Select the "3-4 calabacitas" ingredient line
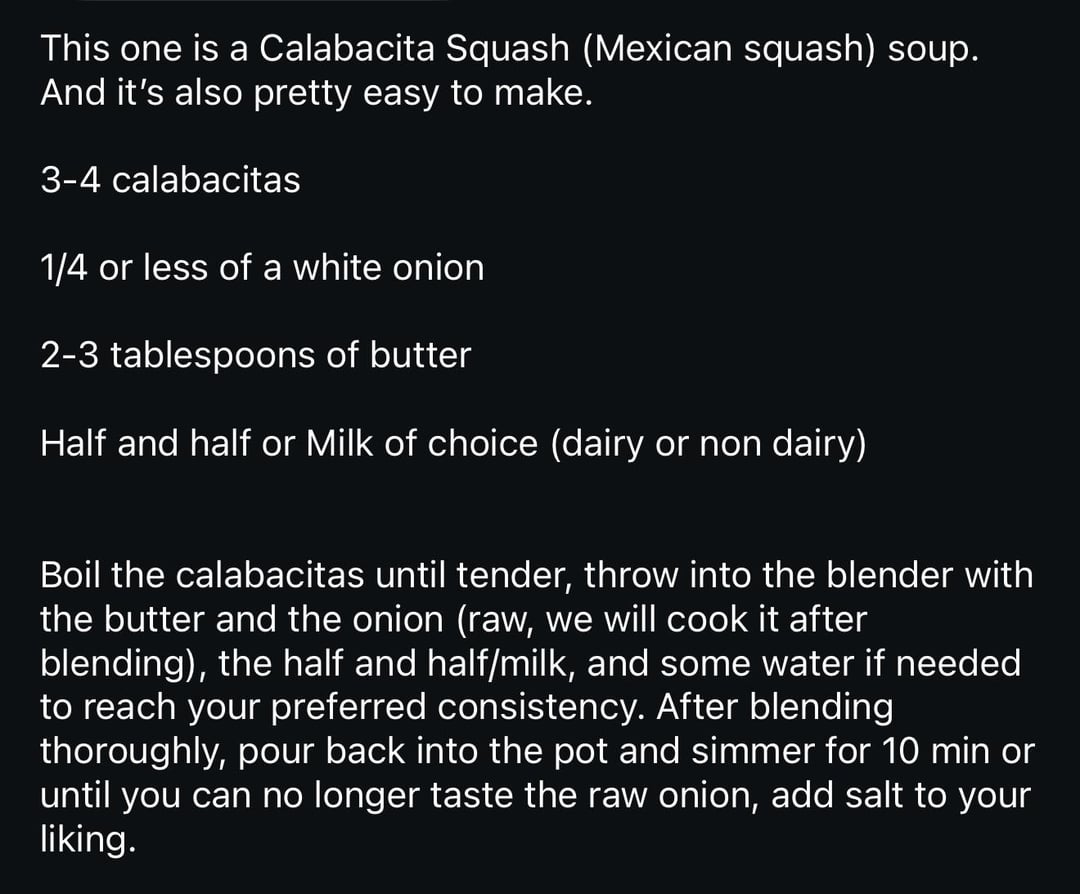The image size is (1080, 894). (170, 181)
